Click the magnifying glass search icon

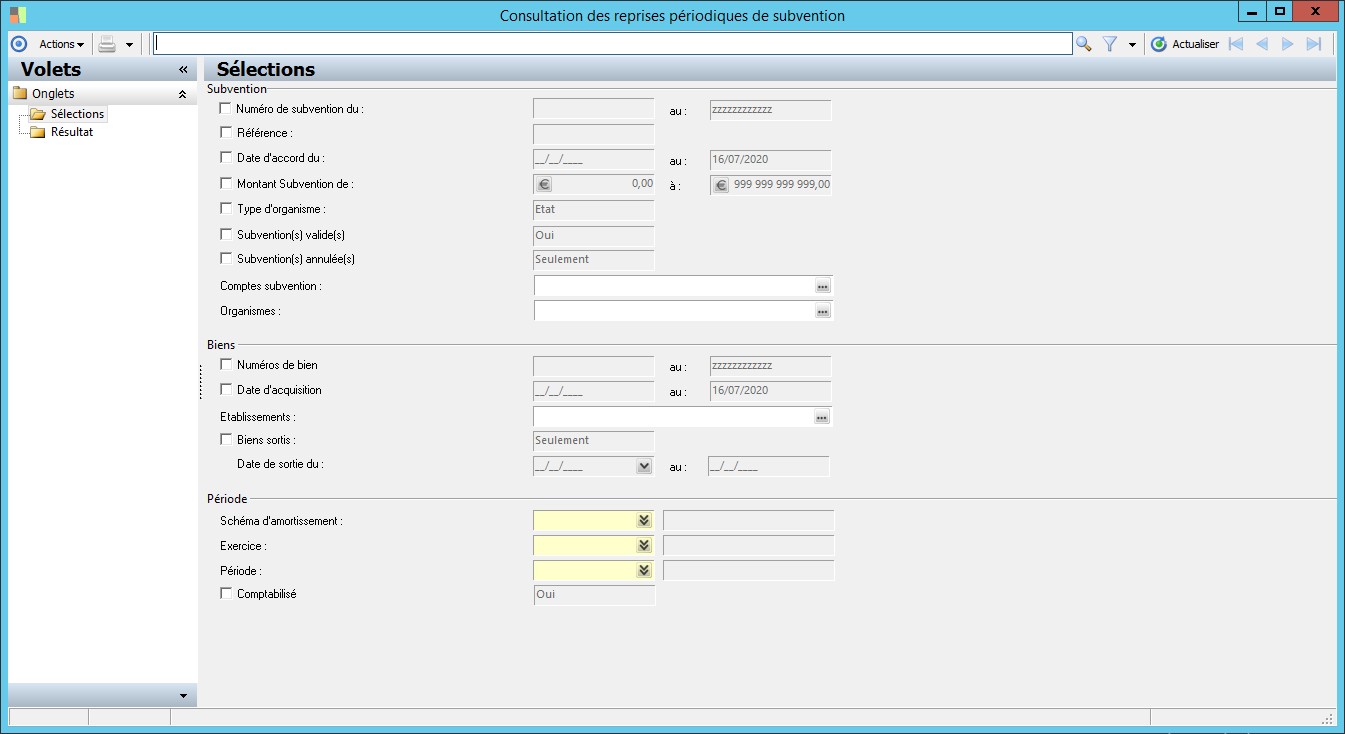(1083, 44)
